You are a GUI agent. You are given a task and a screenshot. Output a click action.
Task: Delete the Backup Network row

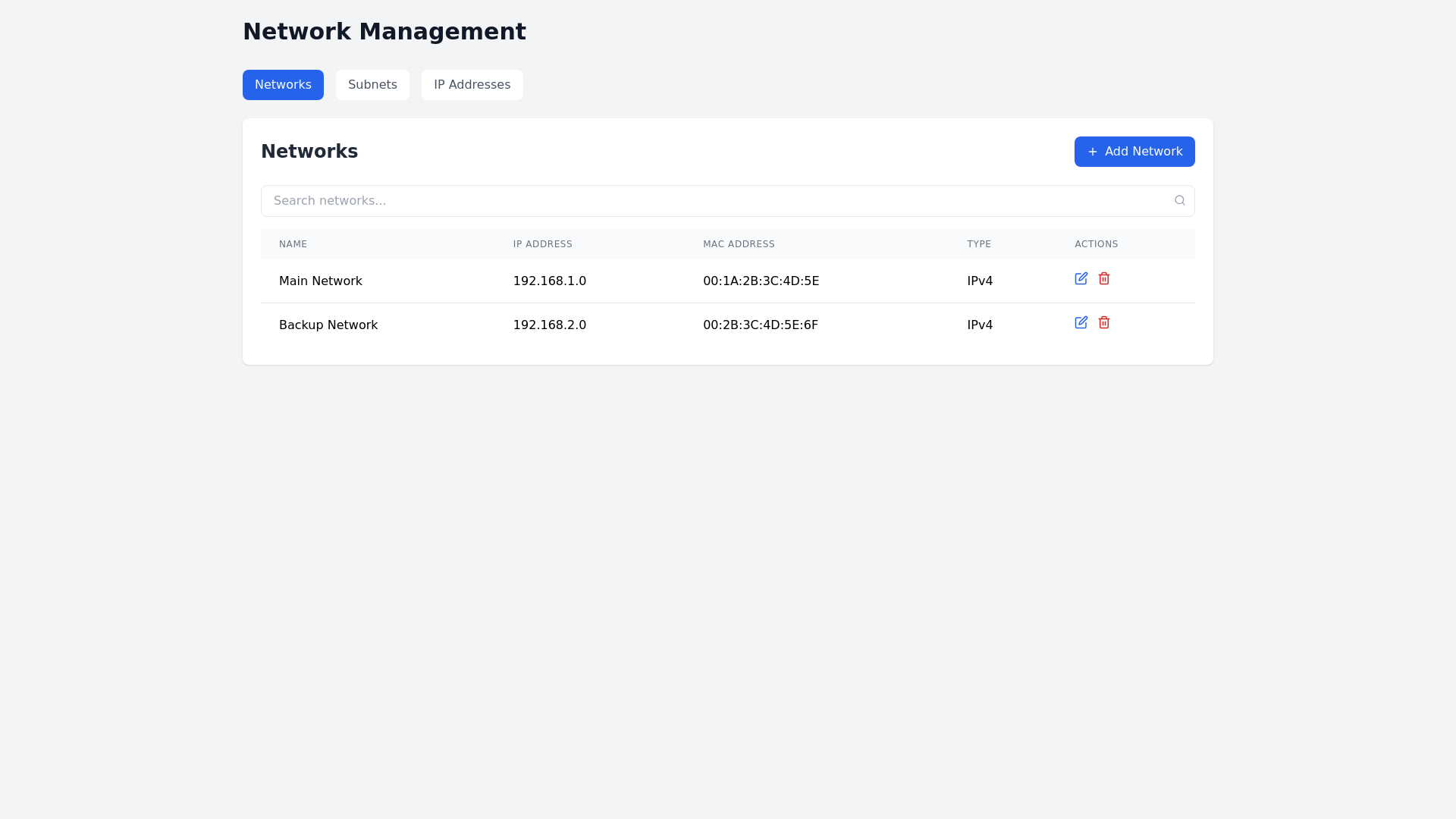tap(1104, 323)
